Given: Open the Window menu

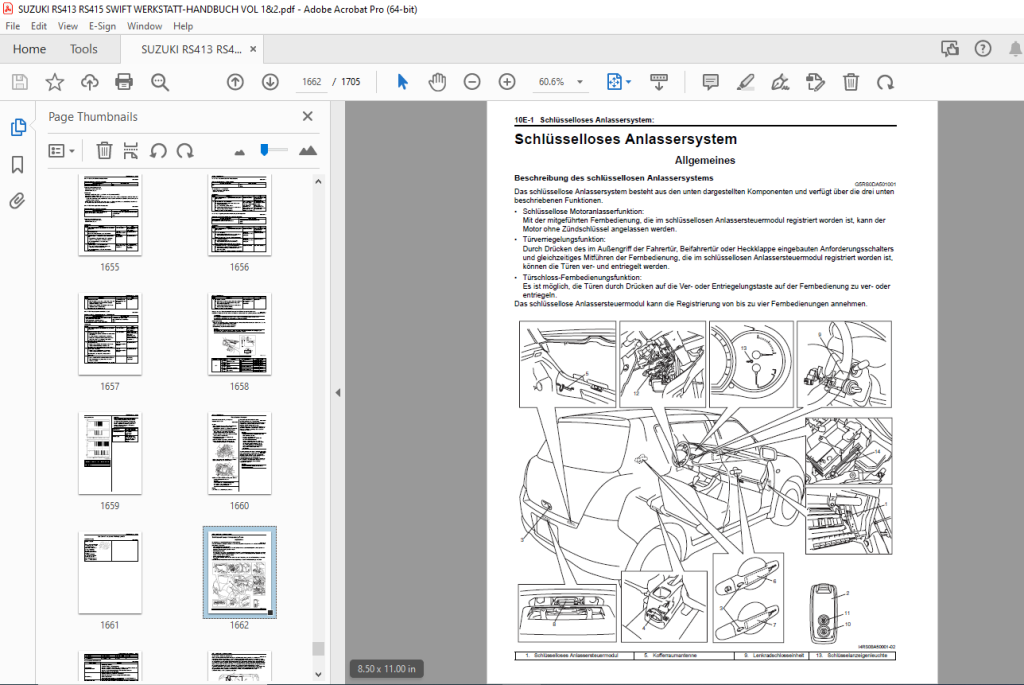Looking at the screenshot, I should click(x=144, y=26).
